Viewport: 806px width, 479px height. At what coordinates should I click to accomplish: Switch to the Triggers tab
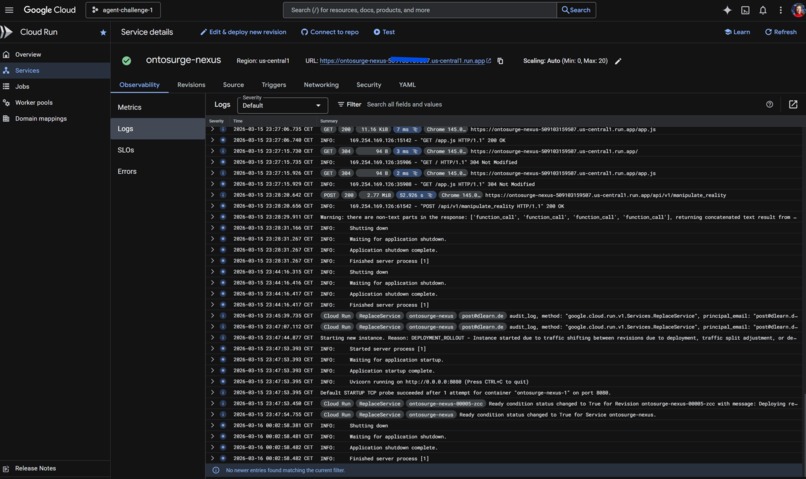tap(273, 85)
